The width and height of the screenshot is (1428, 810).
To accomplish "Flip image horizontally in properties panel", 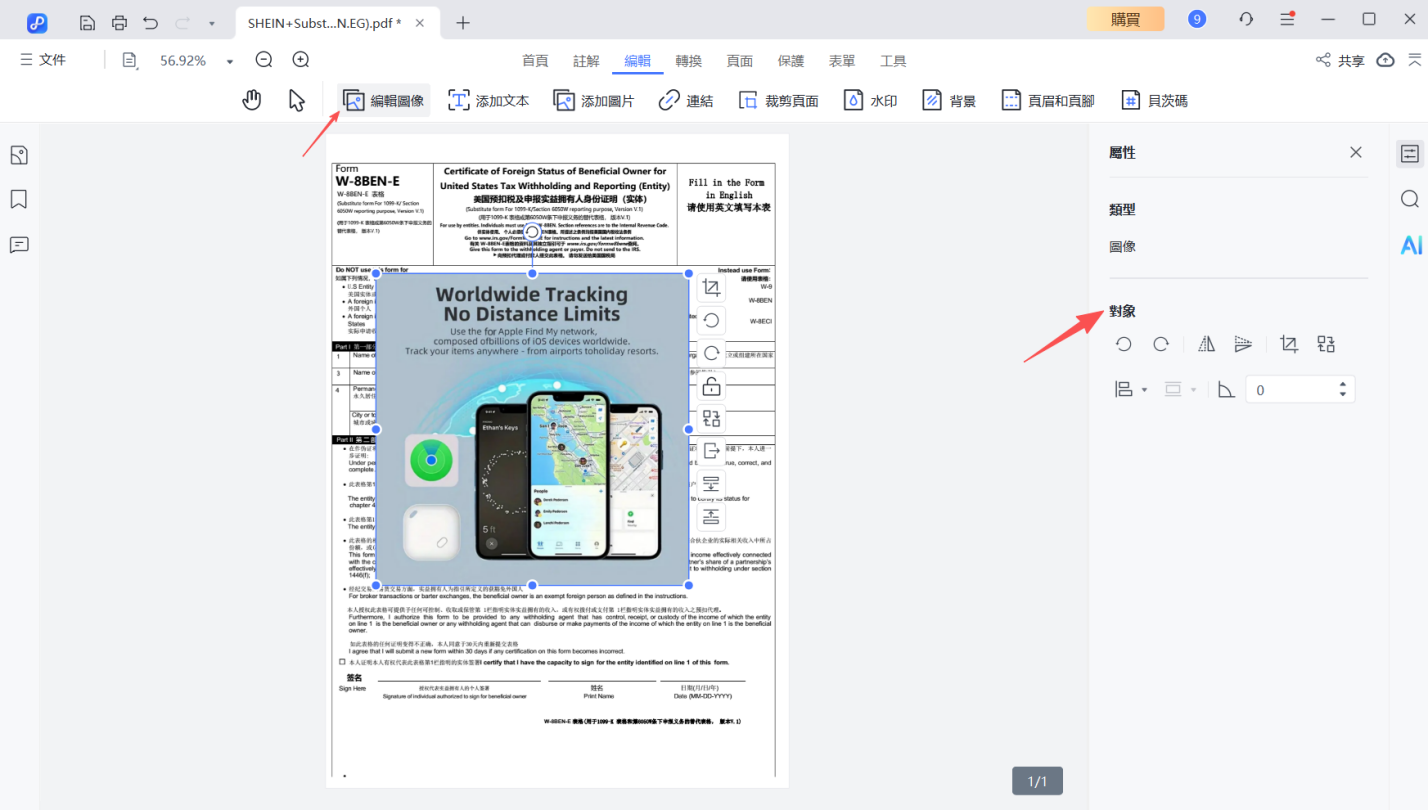I will tap(1207, 344).
